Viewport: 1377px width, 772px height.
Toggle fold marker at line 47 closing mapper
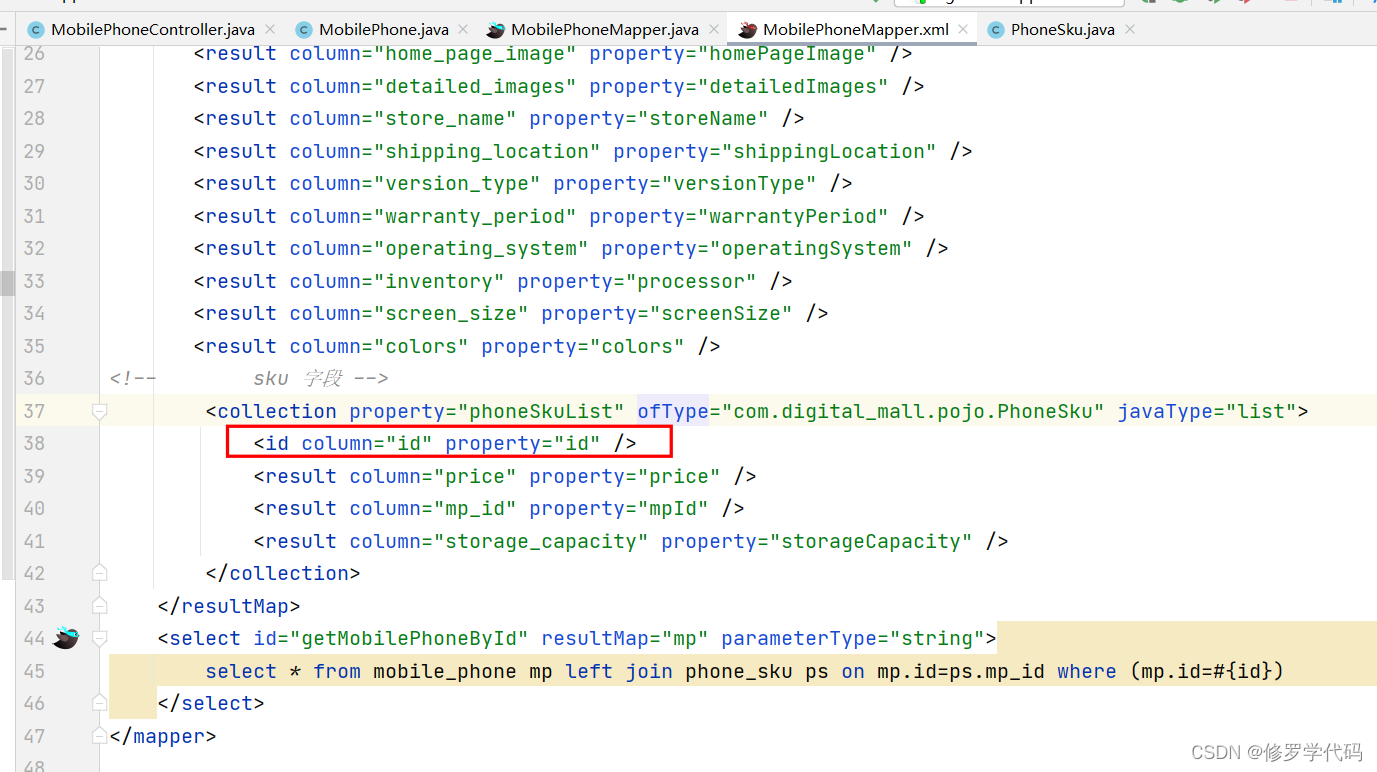click(x=99, y=736)
